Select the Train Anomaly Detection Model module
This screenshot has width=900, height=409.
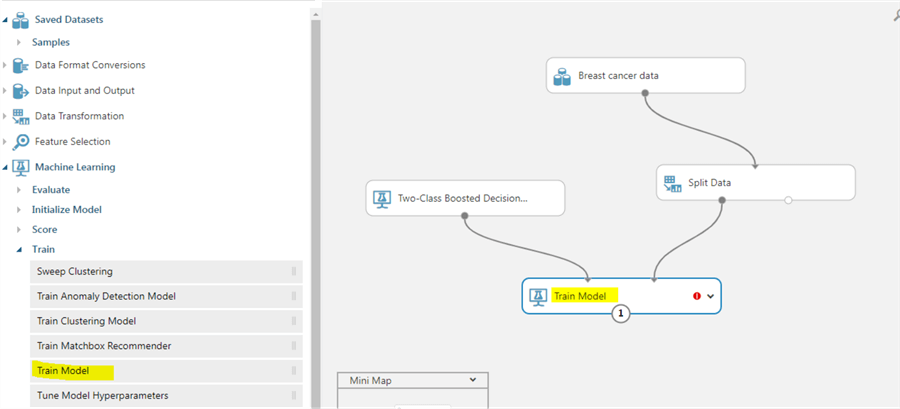166,297
